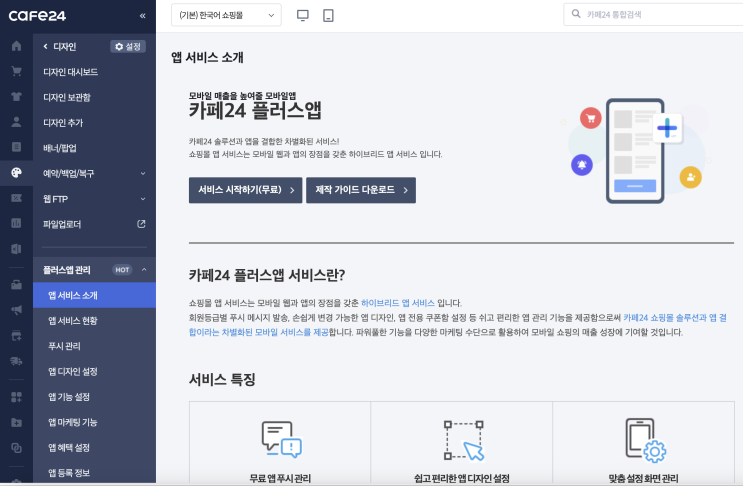Click the 카페24 플러스앱 서비스란? heading
Viewport: 743px width, 486px height.
pyautogui.click(x=267, y=275)
